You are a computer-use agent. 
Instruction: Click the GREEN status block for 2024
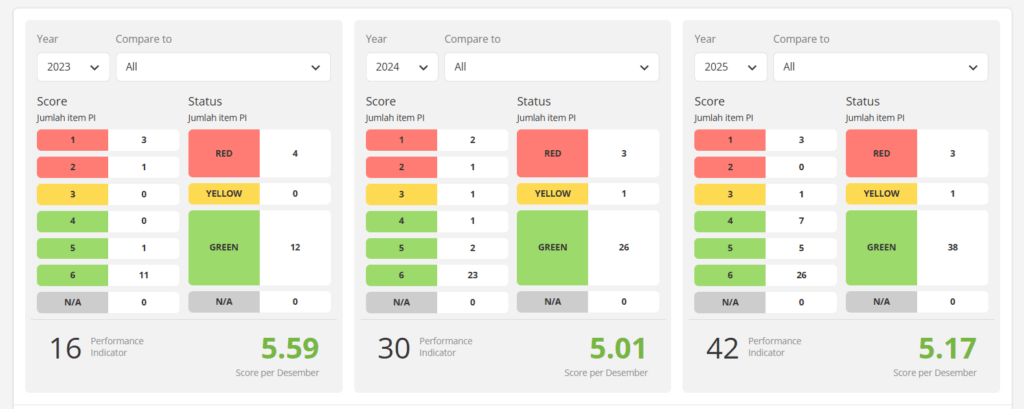coord(552,248)
